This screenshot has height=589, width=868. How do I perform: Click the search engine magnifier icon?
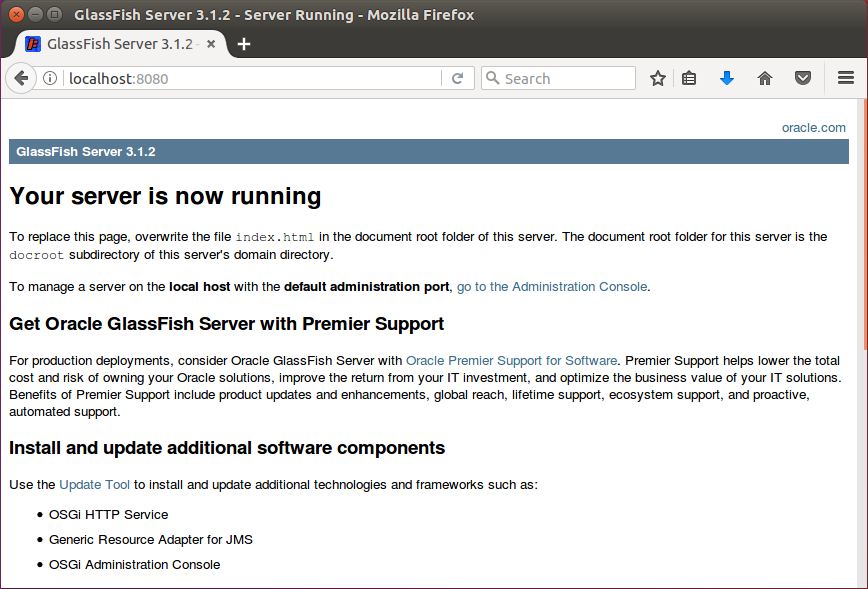(492, 78)
